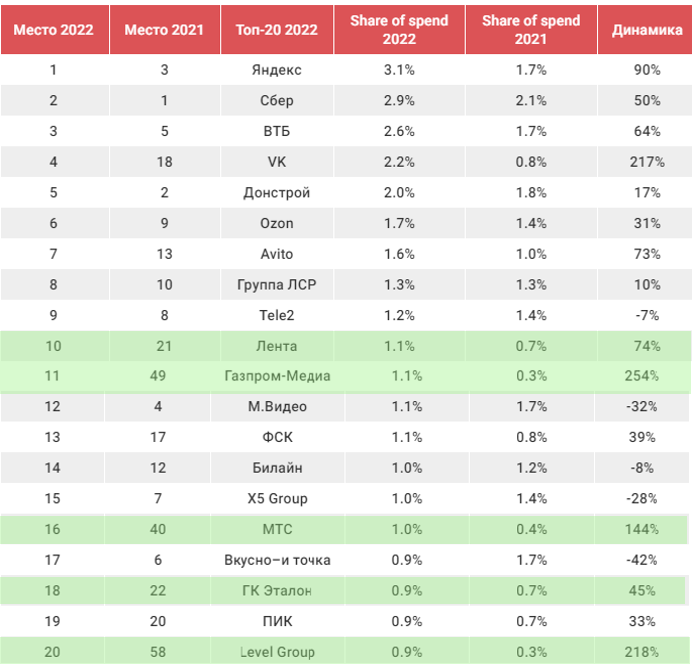Viewport: 693px width, 665px height.
Task: Select the 'Сбер' cell in the table
Action: coord(277,101)
